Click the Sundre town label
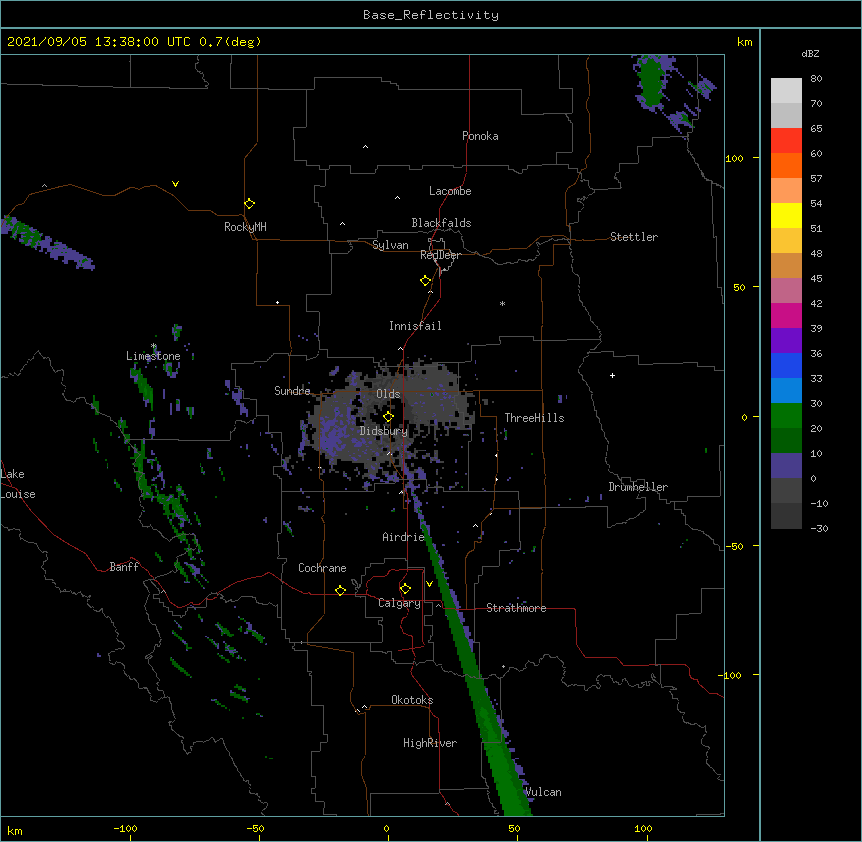Screen dimensions: 862x842 coord(292,391)
